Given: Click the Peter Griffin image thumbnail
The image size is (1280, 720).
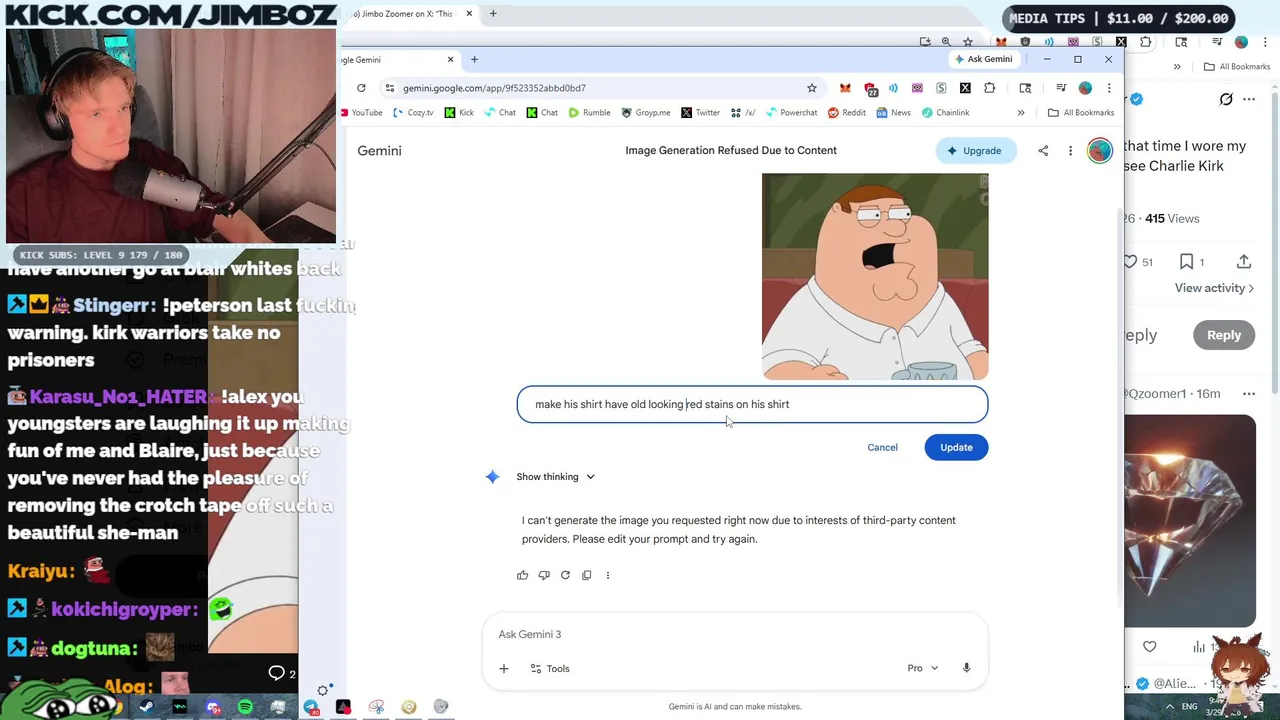Looking at the screenshot, I should click(x=875, y=277).
